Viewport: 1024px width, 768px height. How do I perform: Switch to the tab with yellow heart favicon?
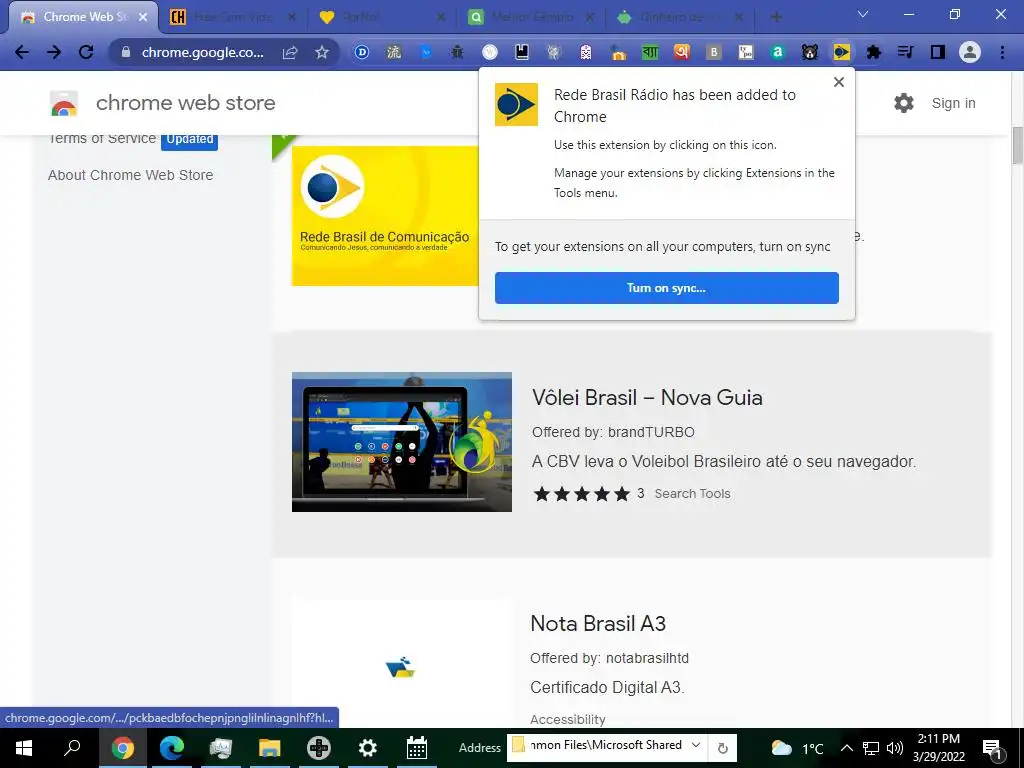(382, 17)
